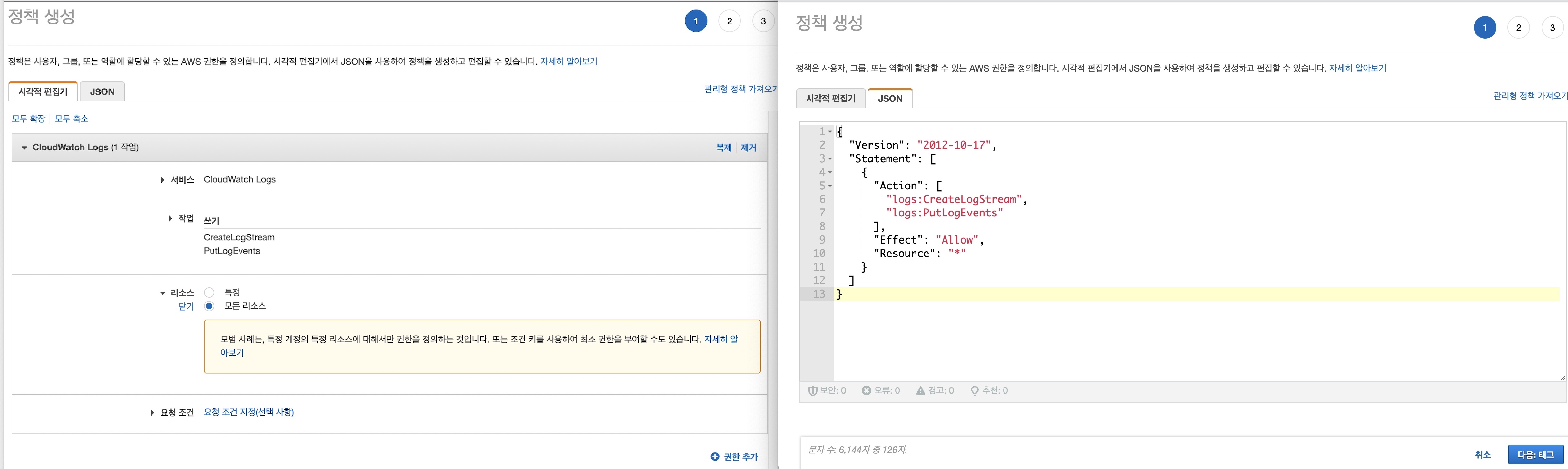Click the warning triangle icon

pyautogui.click(x=920, y=390)
